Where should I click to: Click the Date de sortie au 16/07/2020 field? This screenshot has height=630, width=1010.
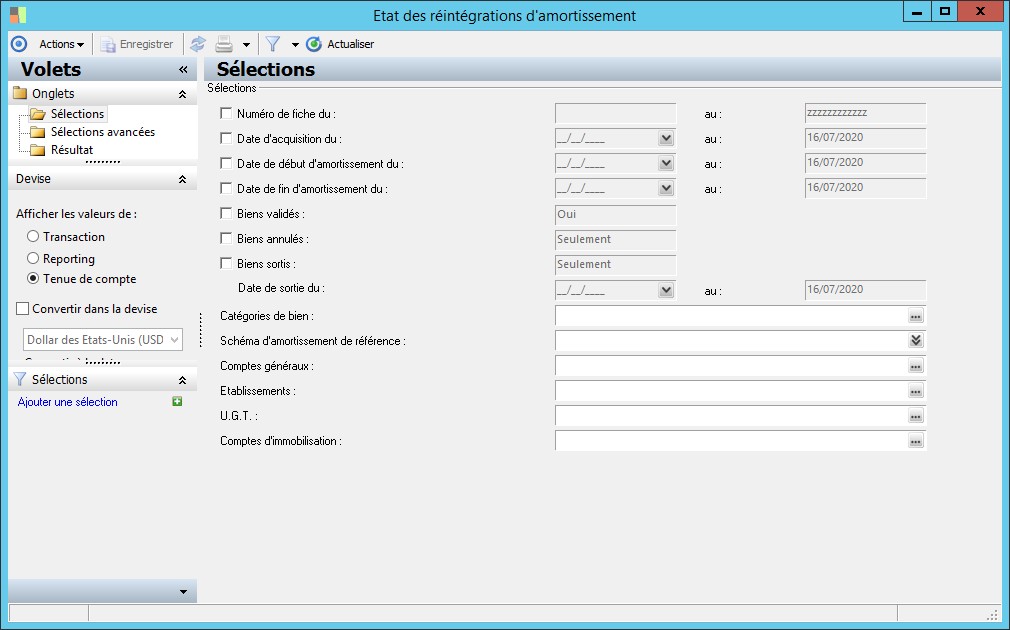[x=865, y=291]
